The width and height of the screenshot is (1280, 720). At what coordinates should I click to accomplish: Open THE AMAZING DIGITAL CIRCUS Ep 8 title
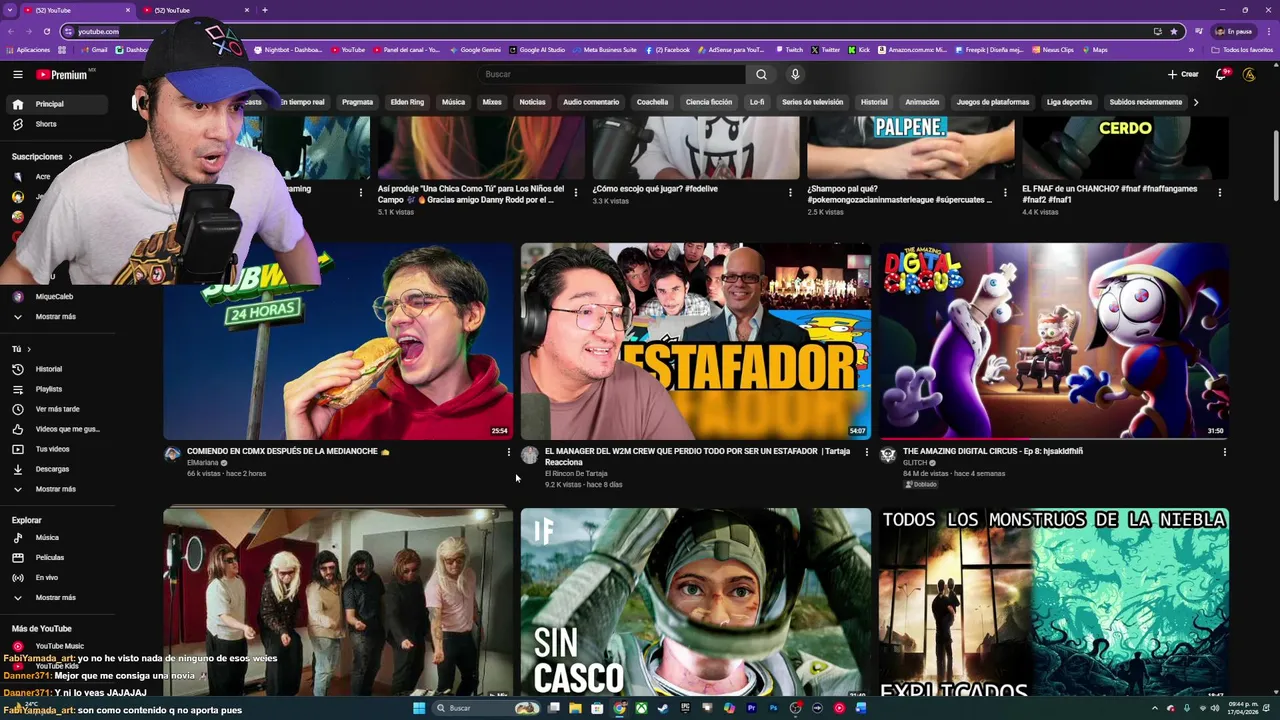click(x=992, y=452)
